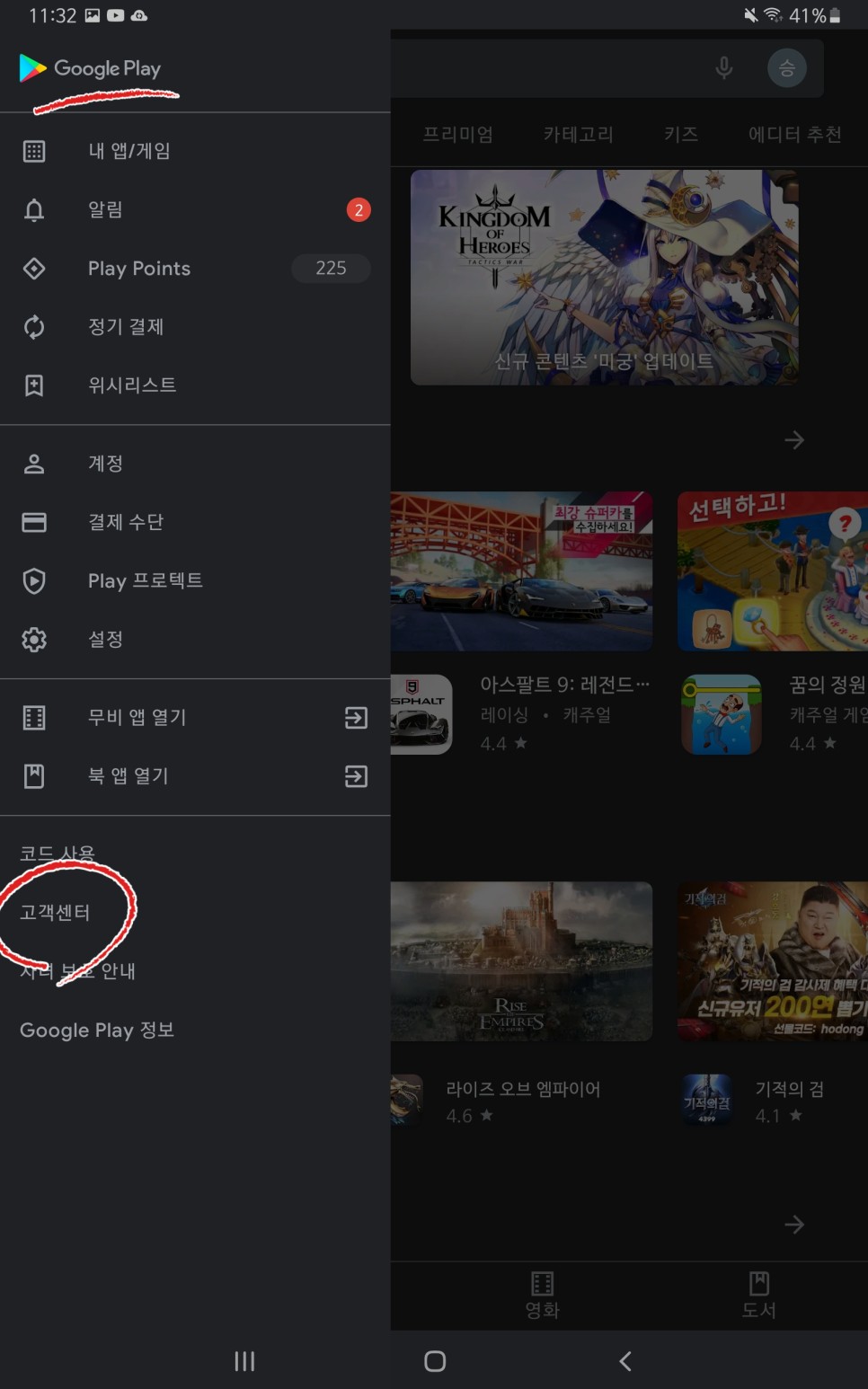Open the Play Points diamond icon

pos(34,268)
